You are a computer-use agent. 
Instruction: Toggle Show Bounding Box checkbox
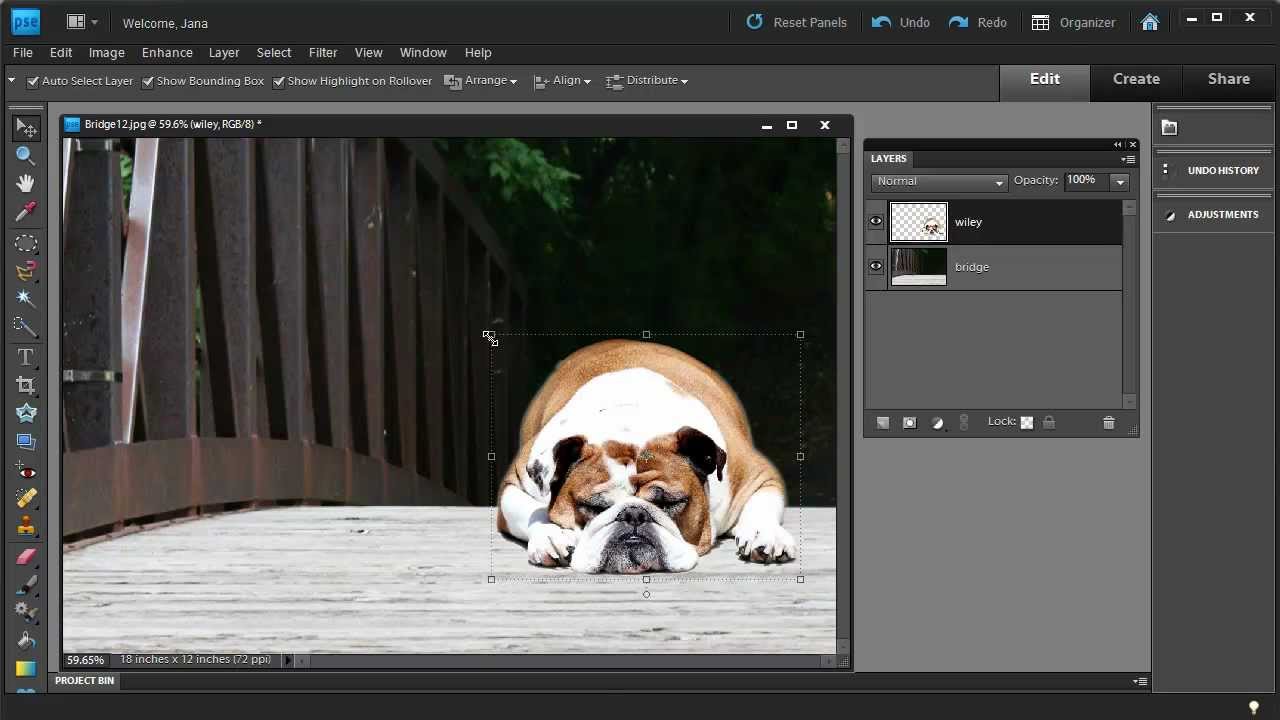[x=148, y=81]
